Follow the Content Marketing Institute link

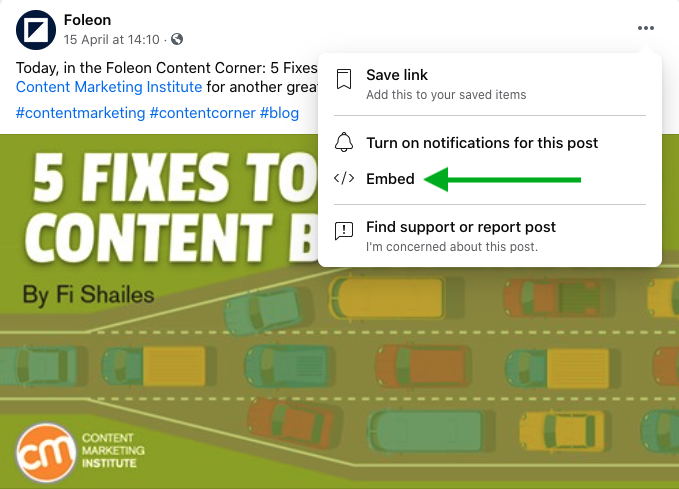click(94, 87)
